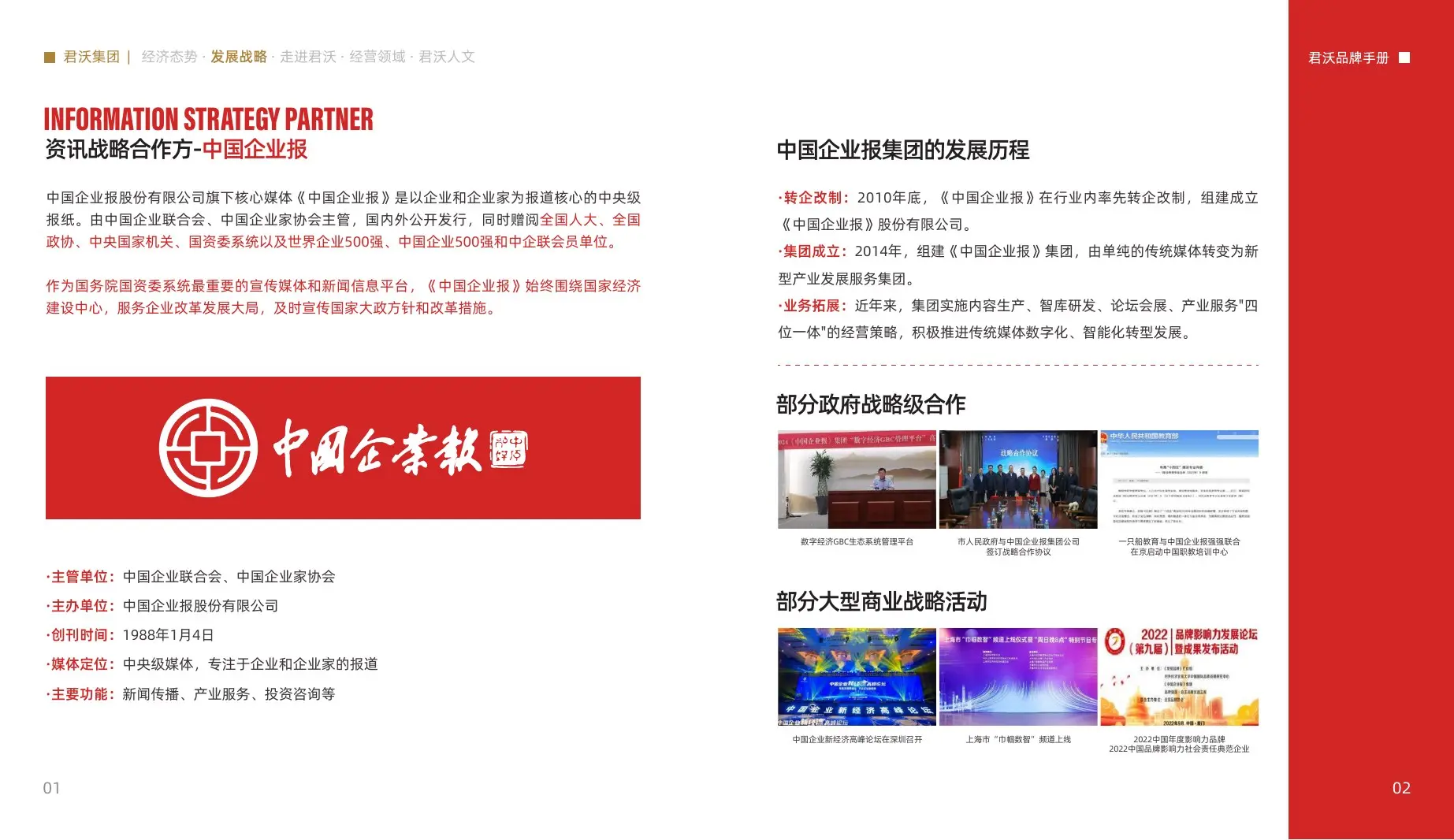Click the caption 一只船教育与中国企业报强强联合
1454x840 pixels.
(1179, 542)
